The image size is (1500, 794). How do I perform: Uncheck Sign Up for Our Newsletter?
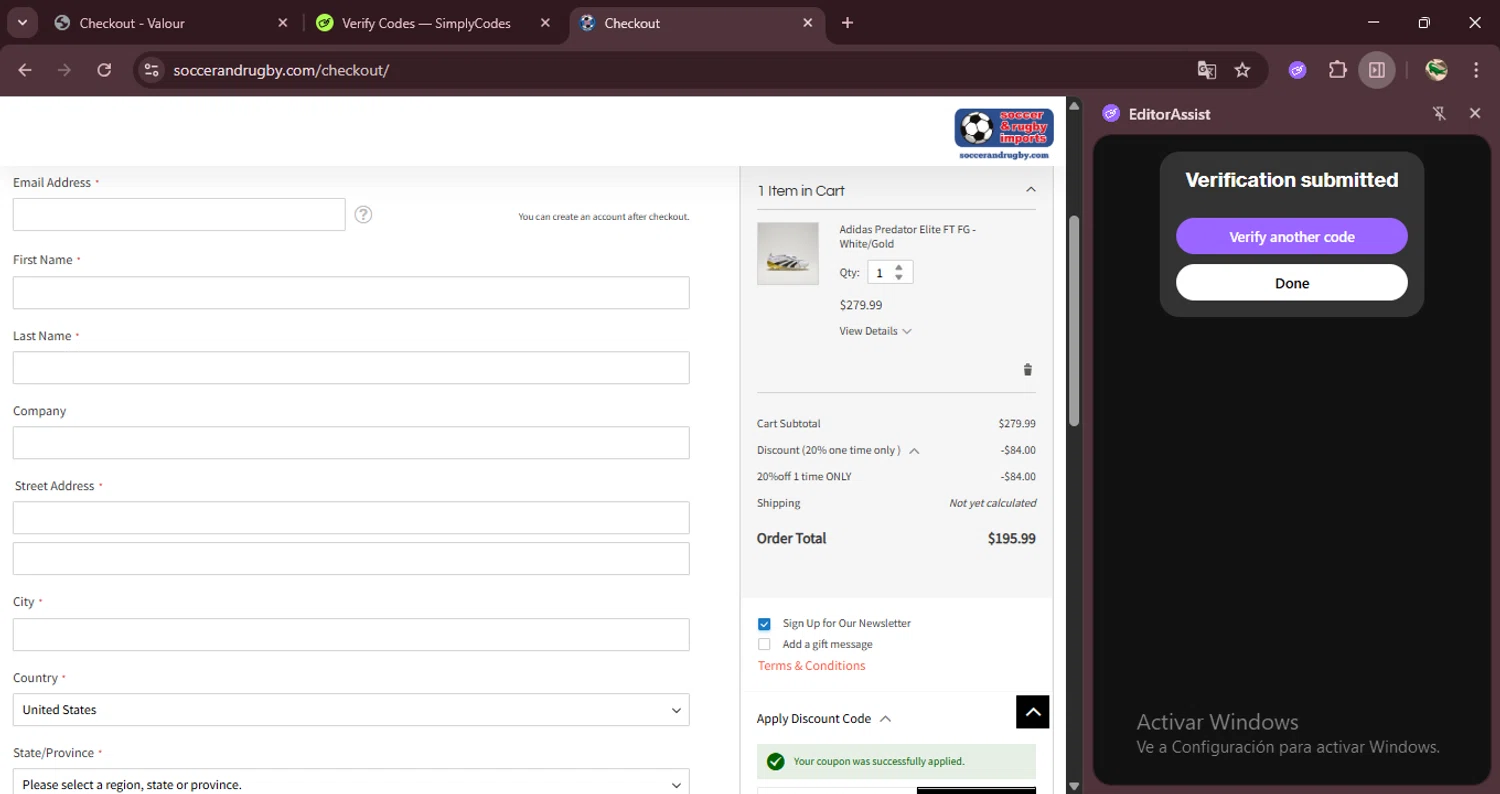[x=764, y=624]
